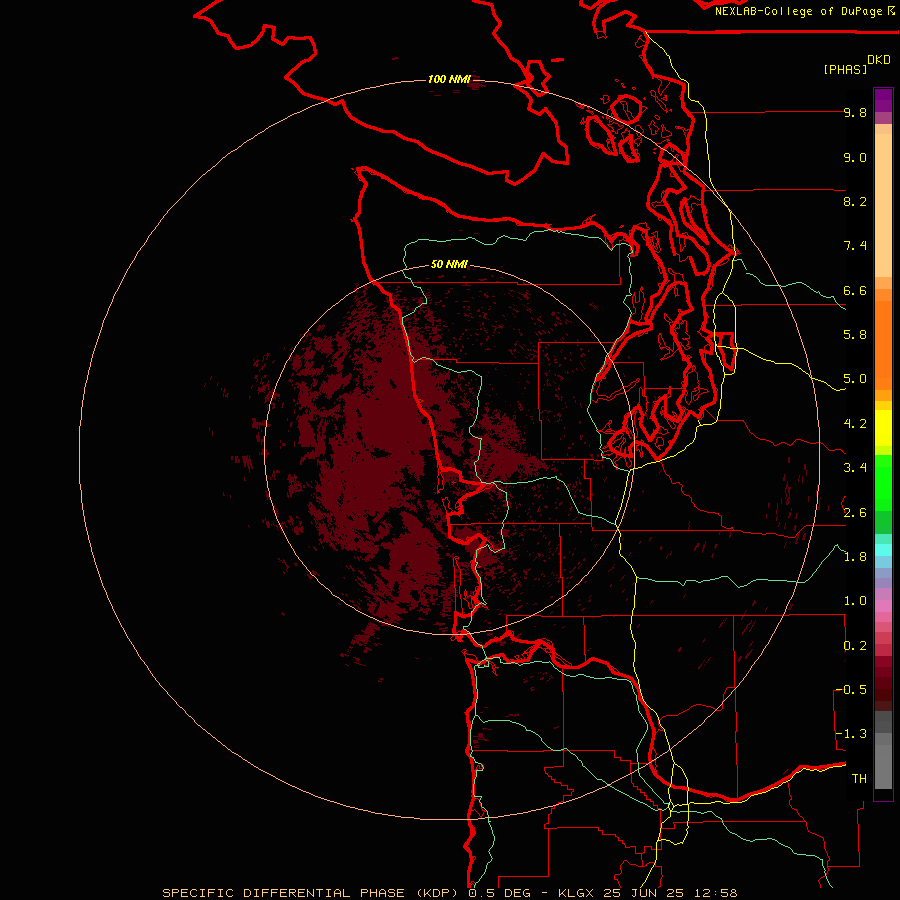The width and height of the screenshot is (900, 900).
Task: Click the 2.6 legend value
Action: click(855, 513)
